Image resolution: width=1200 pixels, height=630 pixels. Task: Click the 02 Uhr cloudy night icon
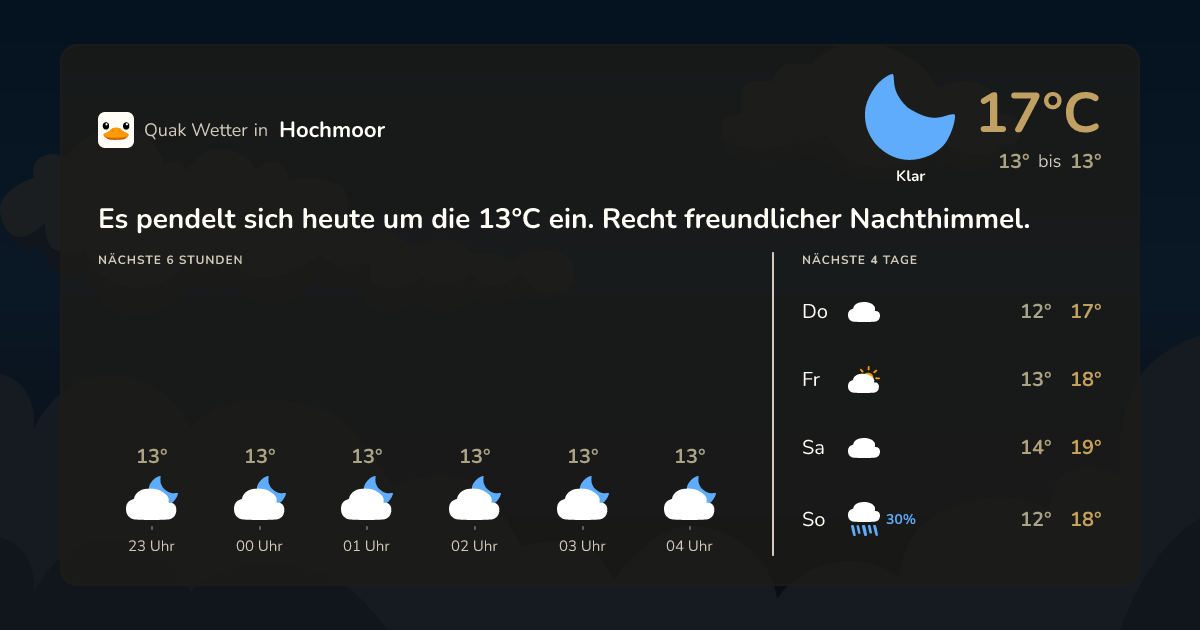click(x=475, y=498)
